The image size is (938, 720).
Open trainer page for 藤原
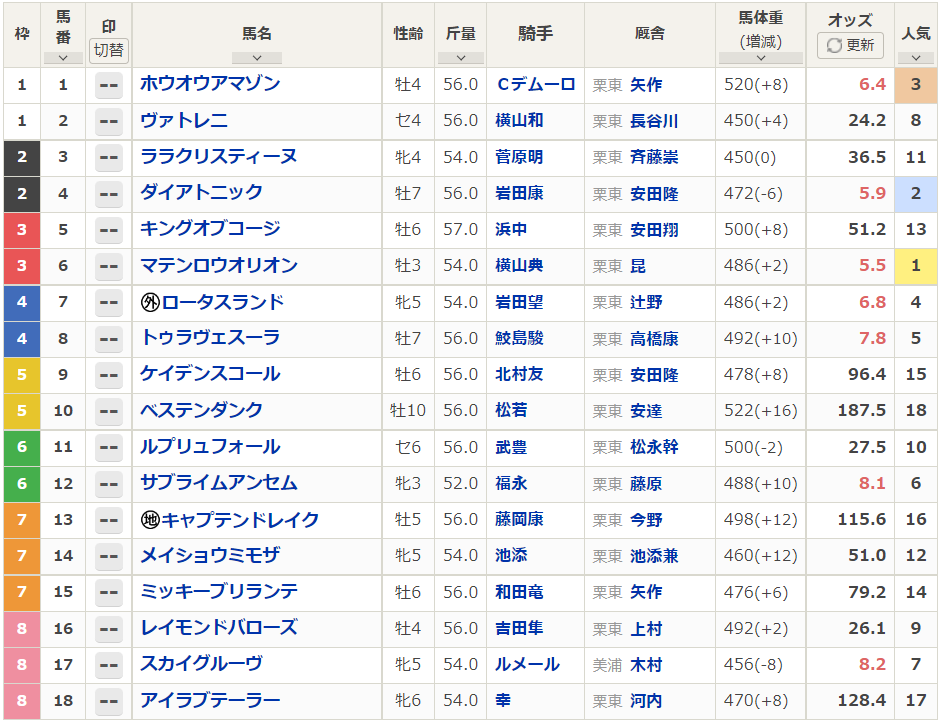[x=646, y=484]
